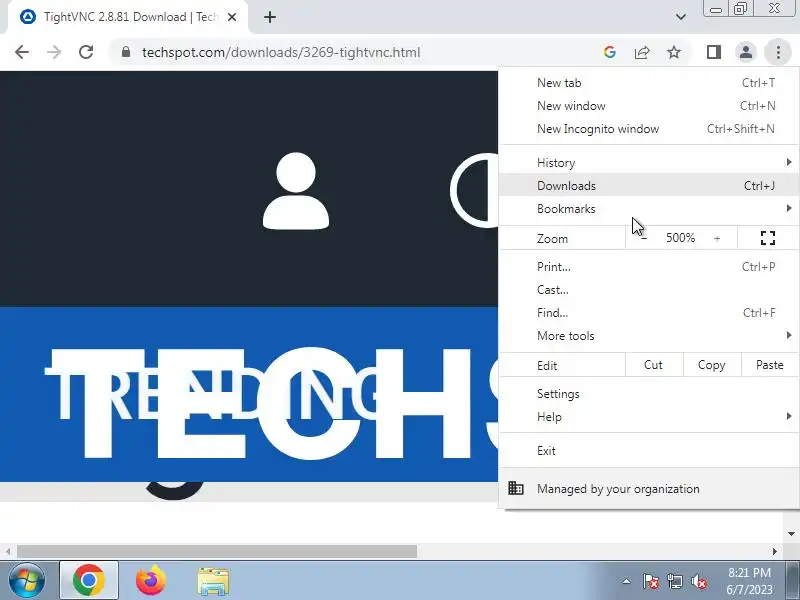
Task: Open Windows Explorer from the taskbar
Action: point(213,581)
